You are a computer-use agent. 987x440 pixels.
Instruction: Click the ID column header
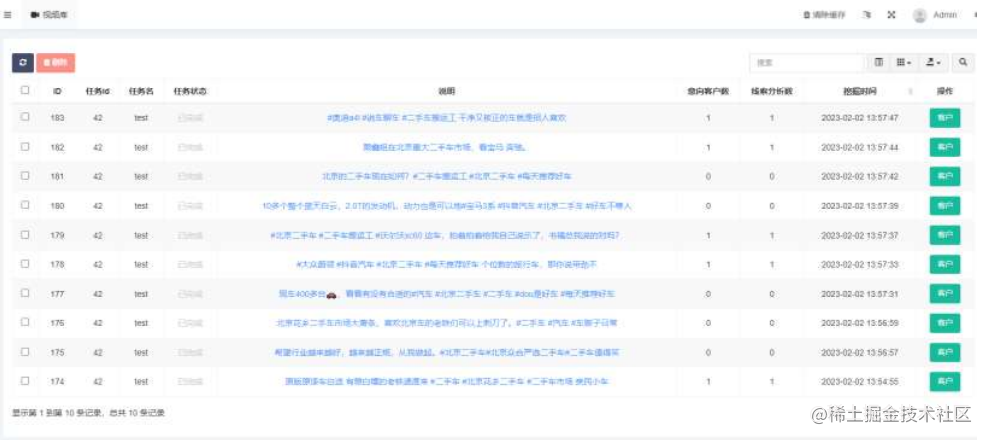[57, 91]
